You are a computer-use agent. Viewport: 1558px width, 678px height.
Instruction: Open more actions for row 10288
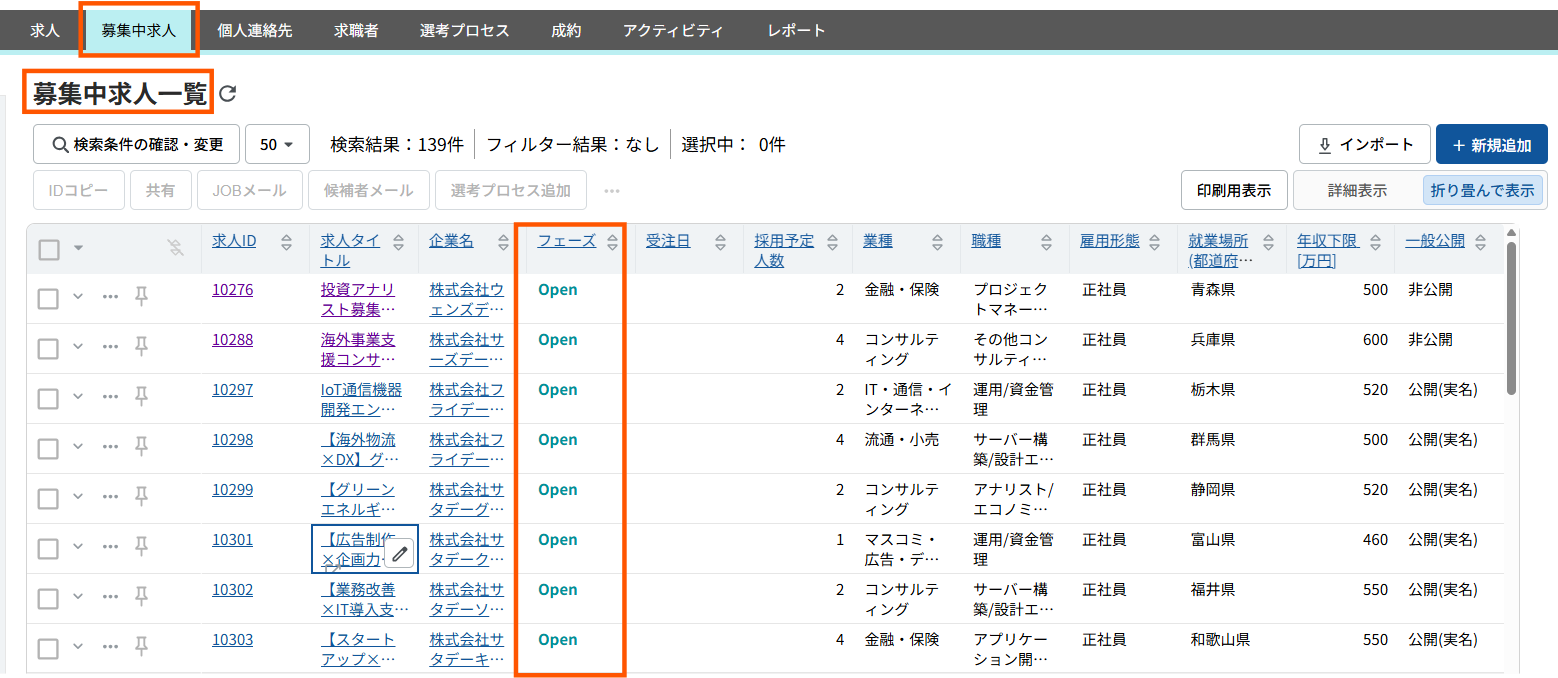[x=110, y=346]
